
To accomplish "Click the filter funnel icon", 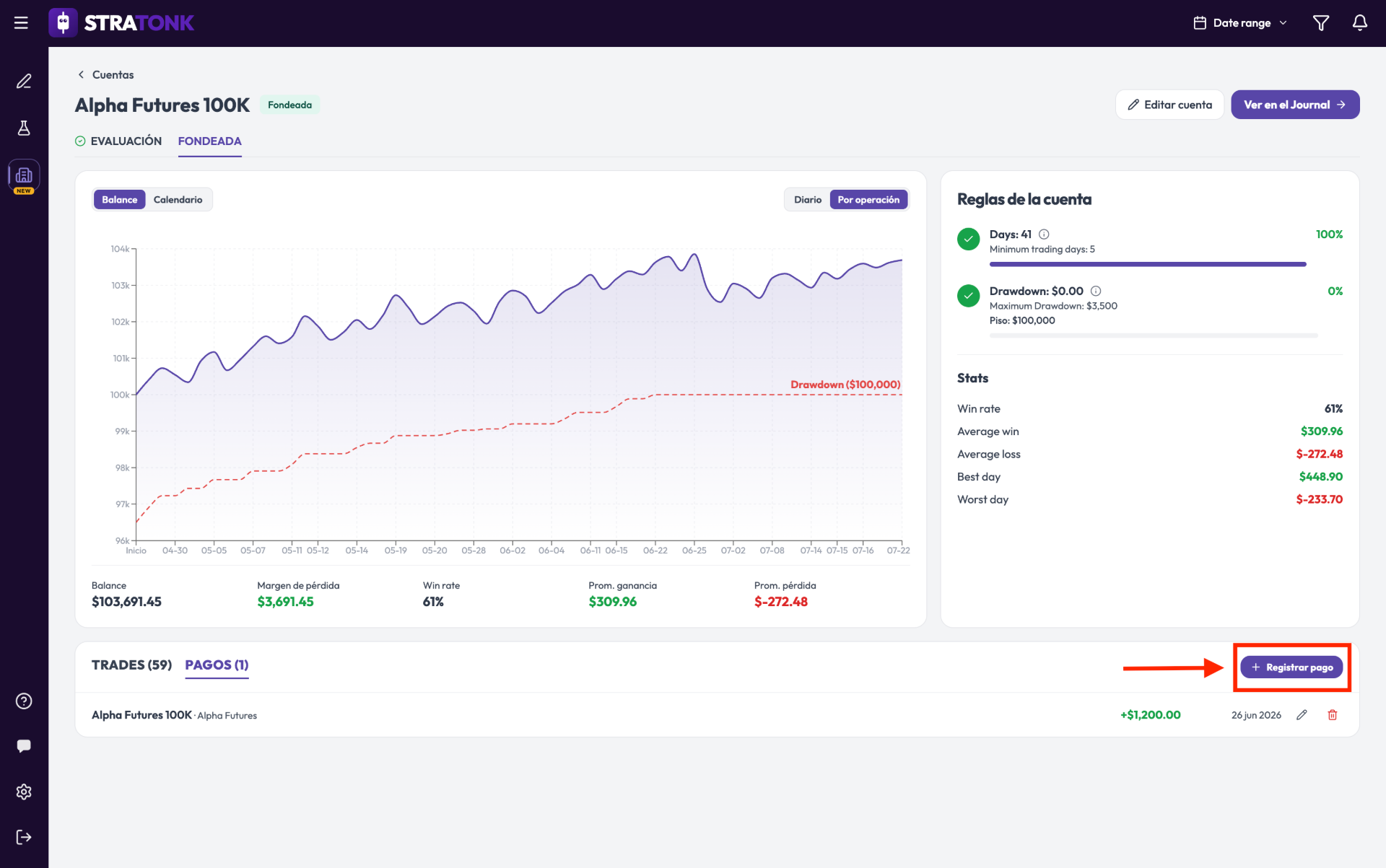I will tap(1320, 23).
